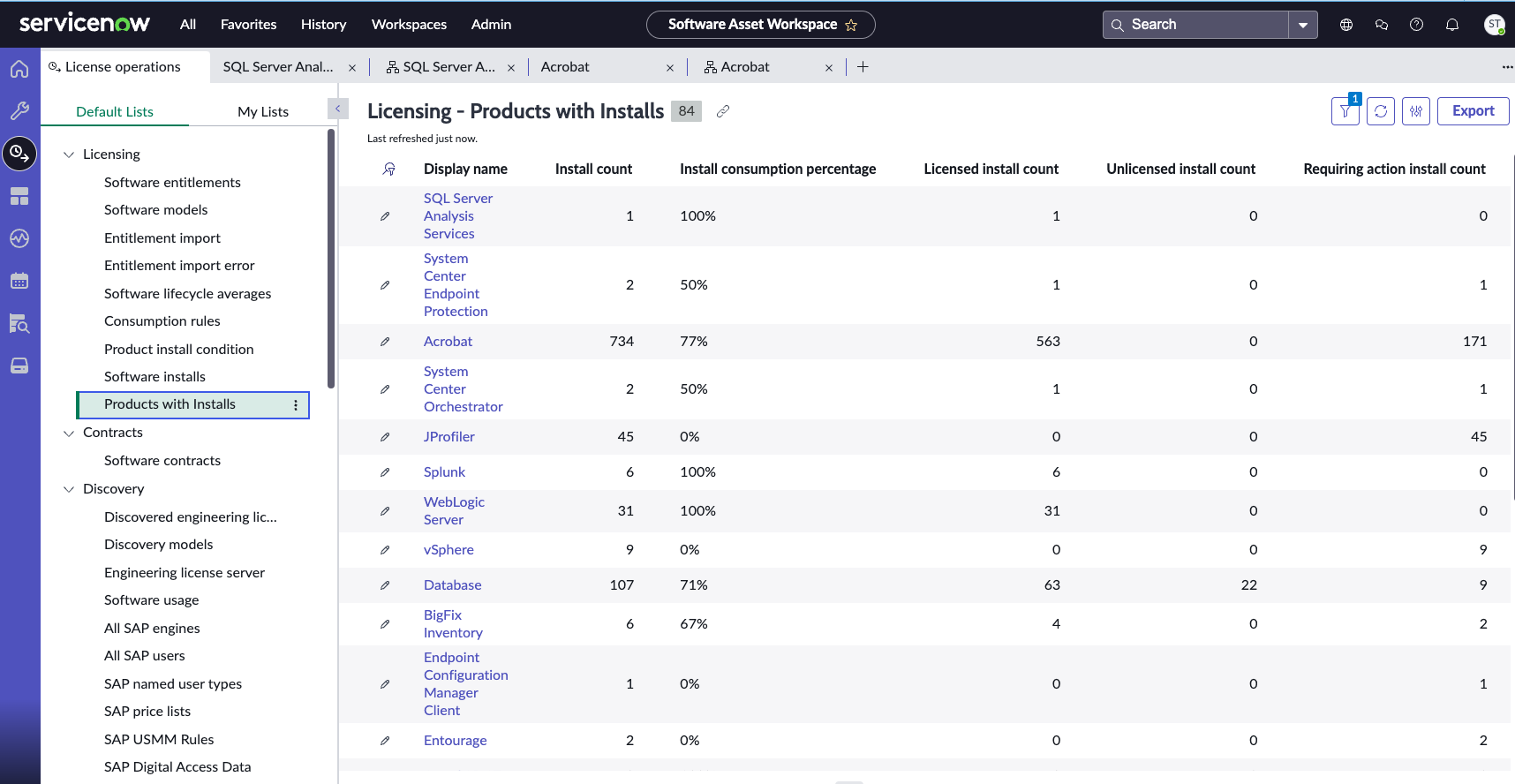Select the Default Lists tab
Viewport: 1515px width, 784px height.
(x=115, y=111)
